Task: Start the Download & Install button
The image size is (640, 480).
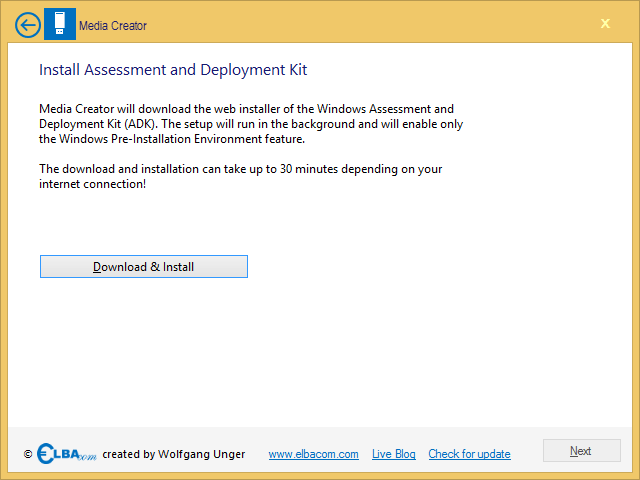Action: tap(144, 267)
